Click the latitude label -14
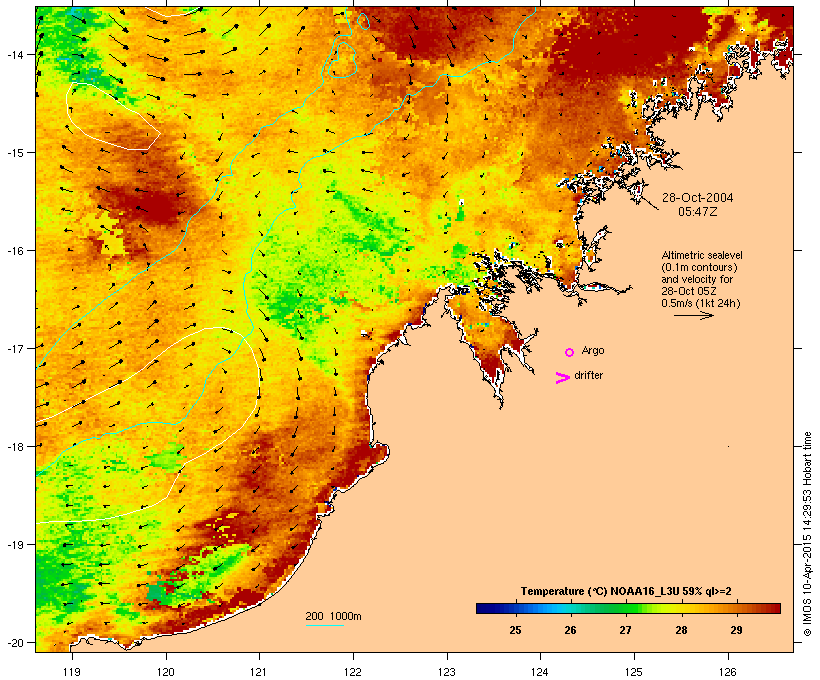 pyautogui.click(x=15, y=54)
